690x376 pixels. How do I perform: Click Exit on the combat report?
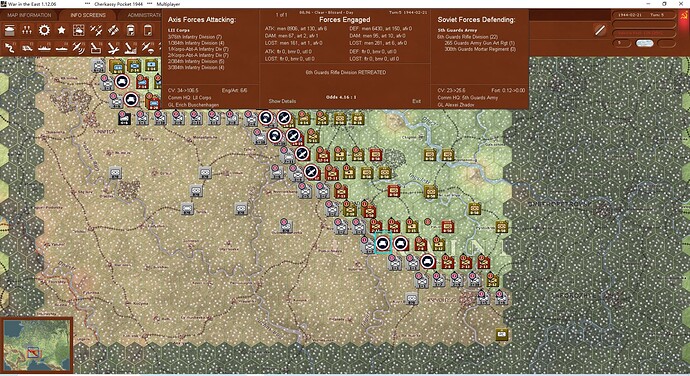(x=416, y=101)
